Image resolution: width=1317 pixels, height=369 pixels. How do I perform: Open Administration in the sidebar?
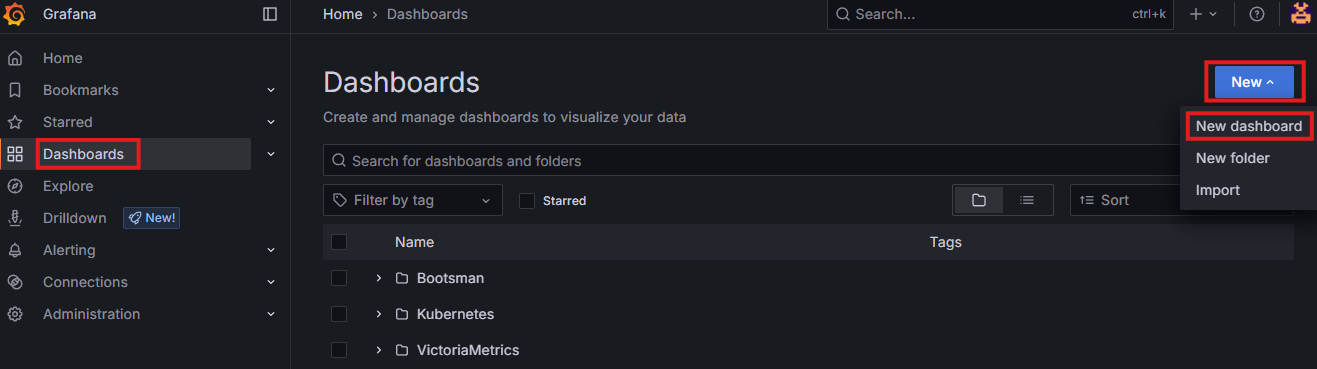pyautogui.click(x=91, y=314)
